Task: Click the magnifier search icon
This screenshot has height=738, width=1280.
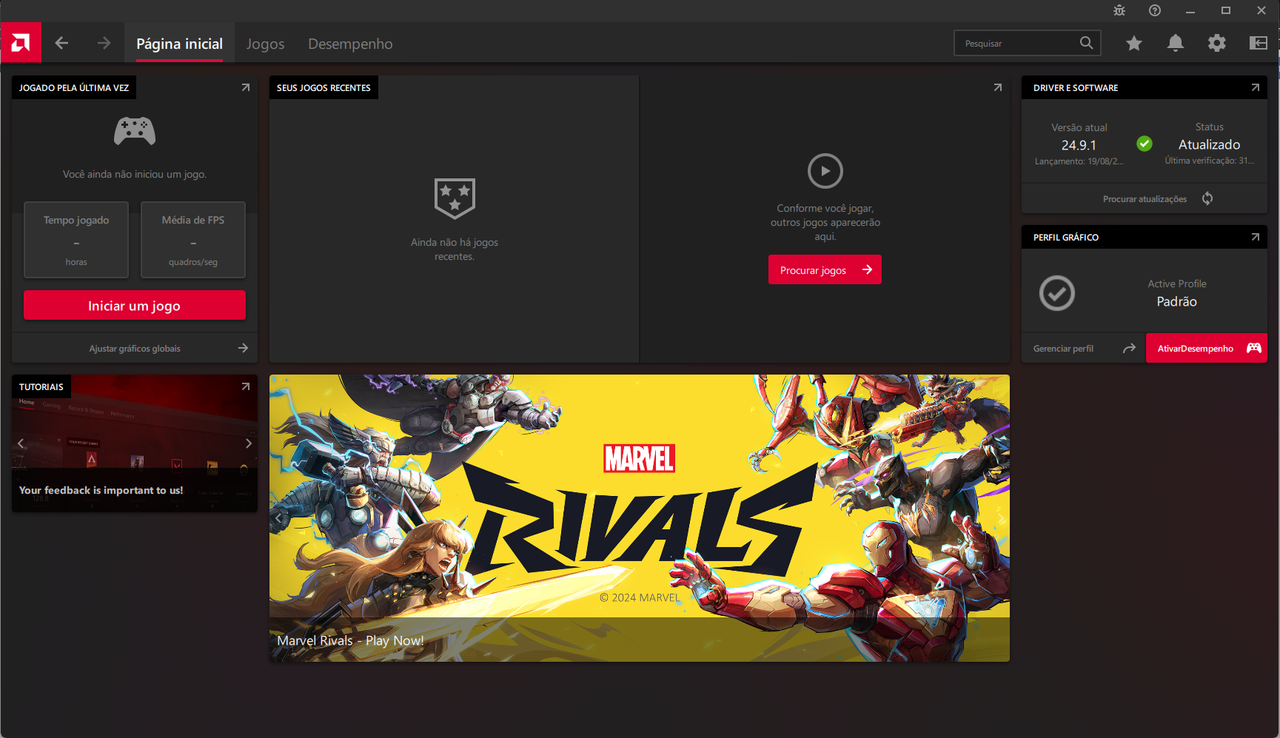Action: click(1087, 43)
